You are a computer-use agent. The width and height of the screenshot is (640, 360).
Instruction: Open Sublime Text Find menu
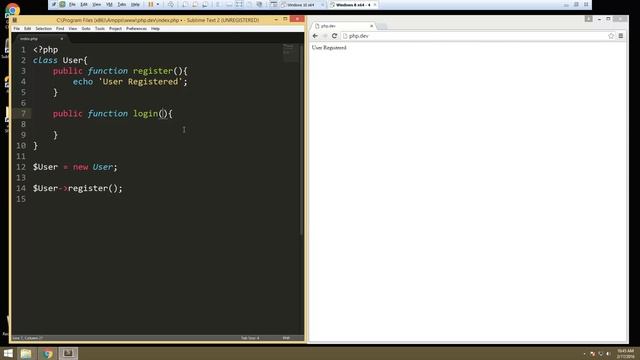(x=60, y=29)
